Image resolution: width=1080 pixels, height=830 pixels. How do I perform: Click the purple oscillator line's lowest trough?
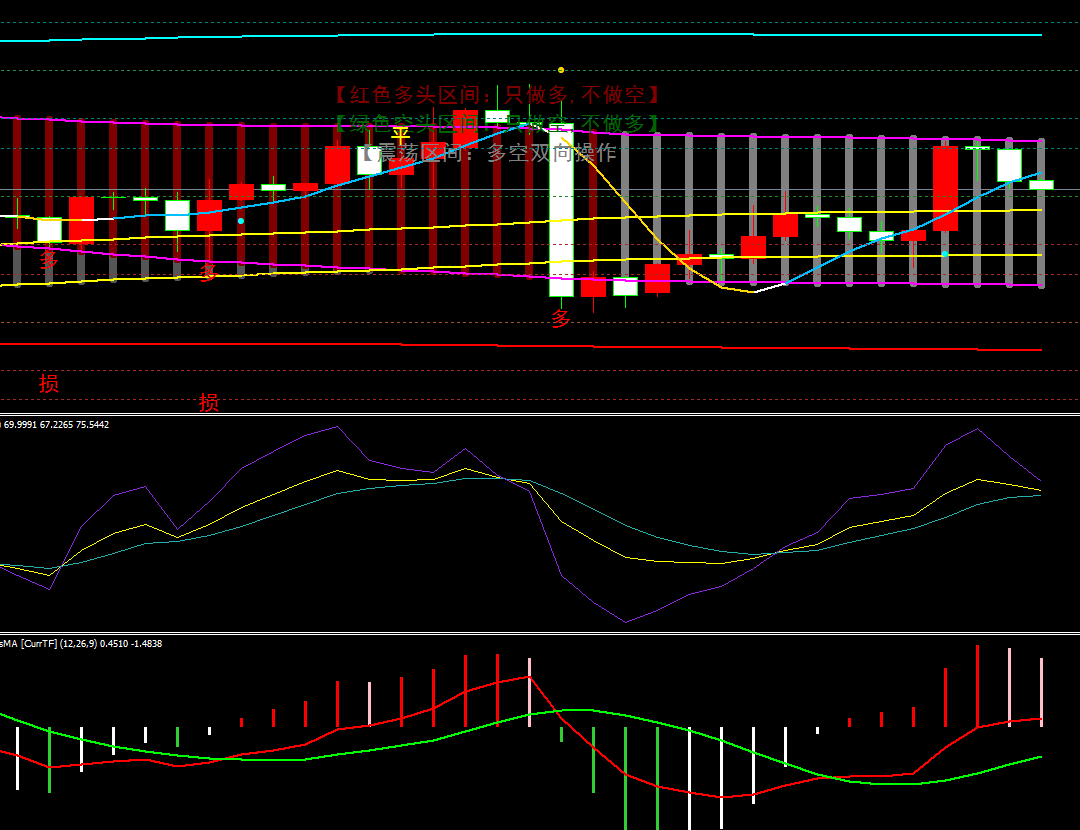626,622
